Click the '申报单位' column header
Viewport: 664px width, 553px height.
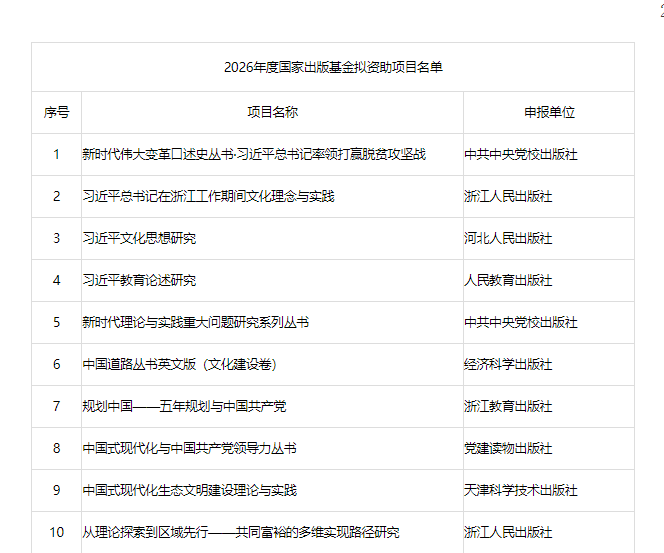click(x=549, y=112)
